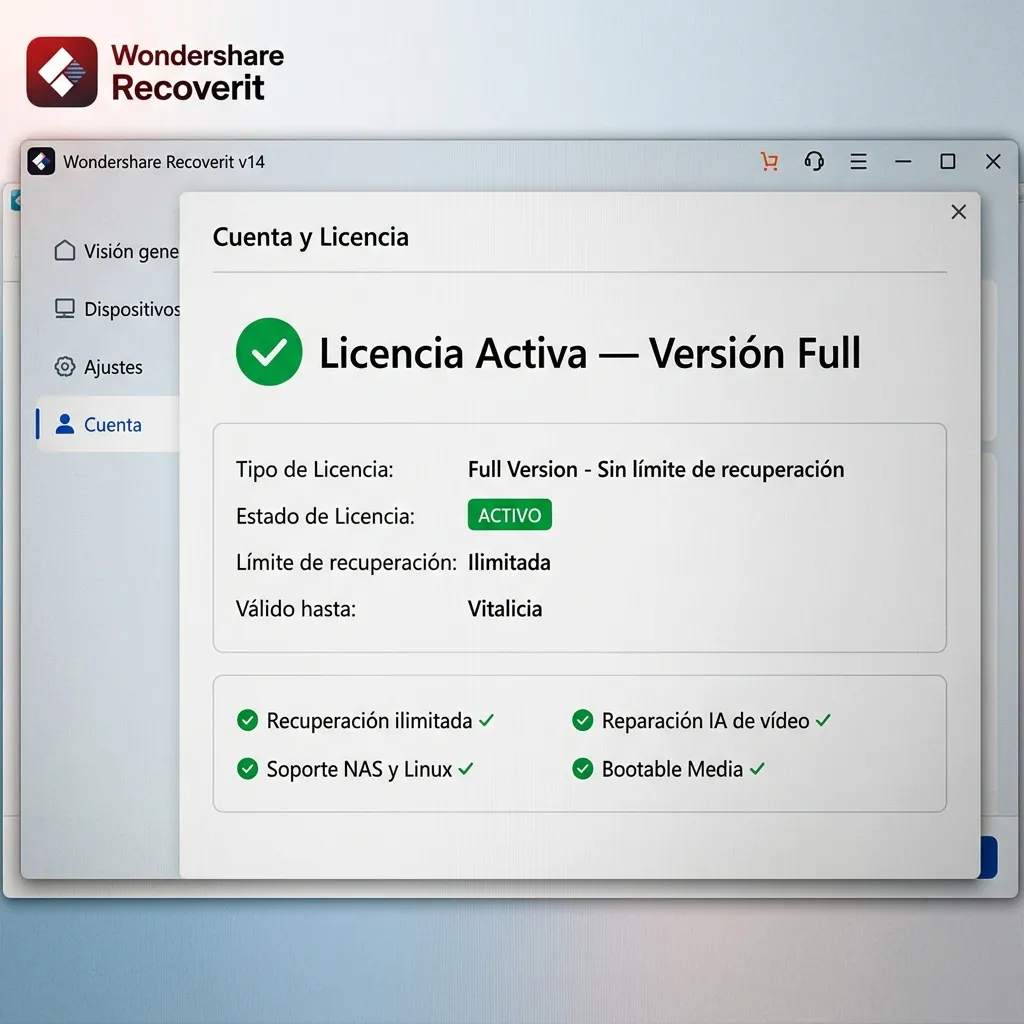
Task: Click the large green license checkmark
Action: [x=269, y=352]
